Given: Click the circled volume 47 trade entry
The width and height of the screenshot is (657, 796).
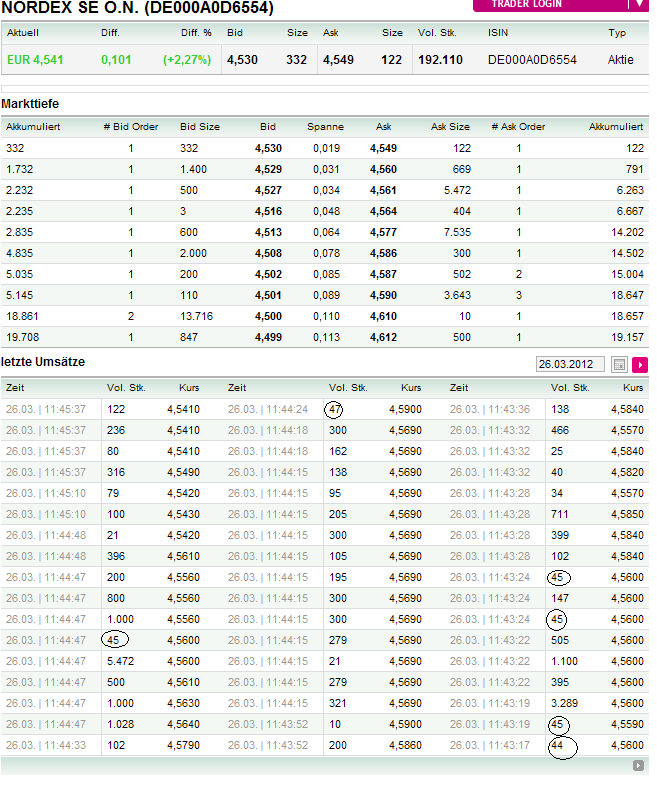Looking at the screenshot, I should 334,408.
